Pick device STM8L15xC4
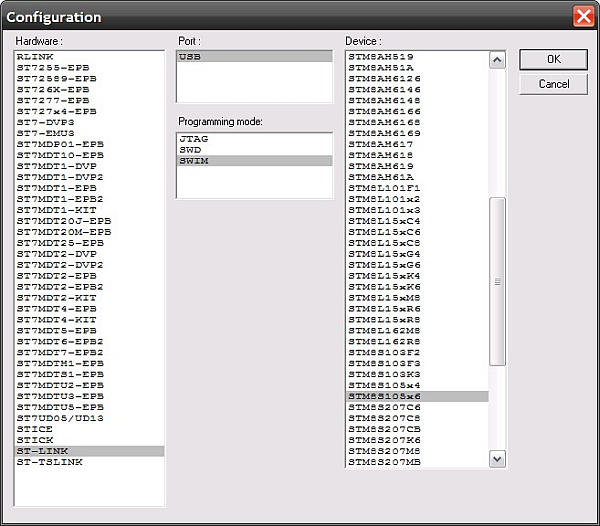The width and height of the screenshot is (600, 526). 417,221
